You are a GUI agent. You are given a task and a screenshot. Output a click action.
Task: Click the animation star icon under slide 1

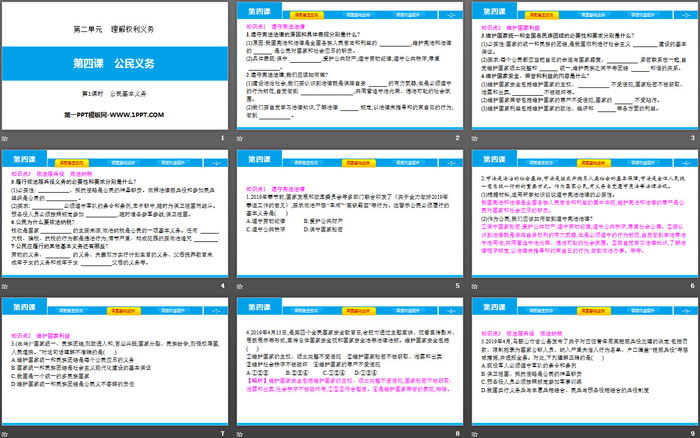click(x=4, y=138)
